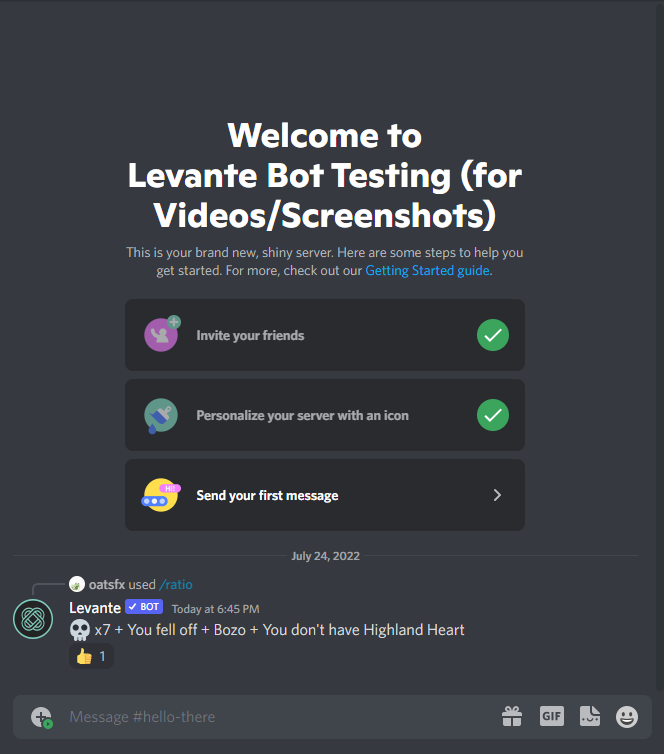
Task: Click Personalize your server with an icon
Action: point(325,415)
